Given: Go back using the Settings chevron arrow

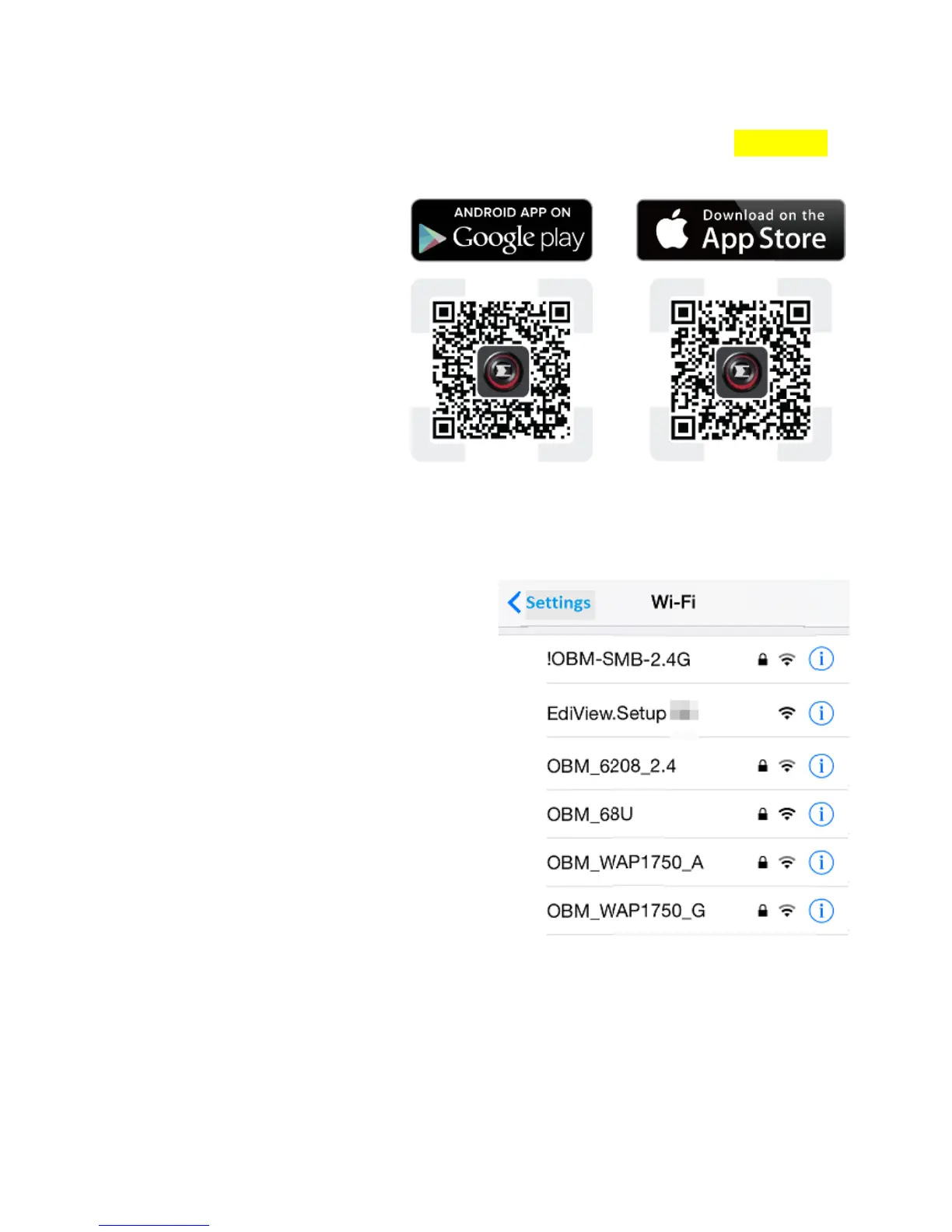Looking at the screenshot, I should pos(514,602).
